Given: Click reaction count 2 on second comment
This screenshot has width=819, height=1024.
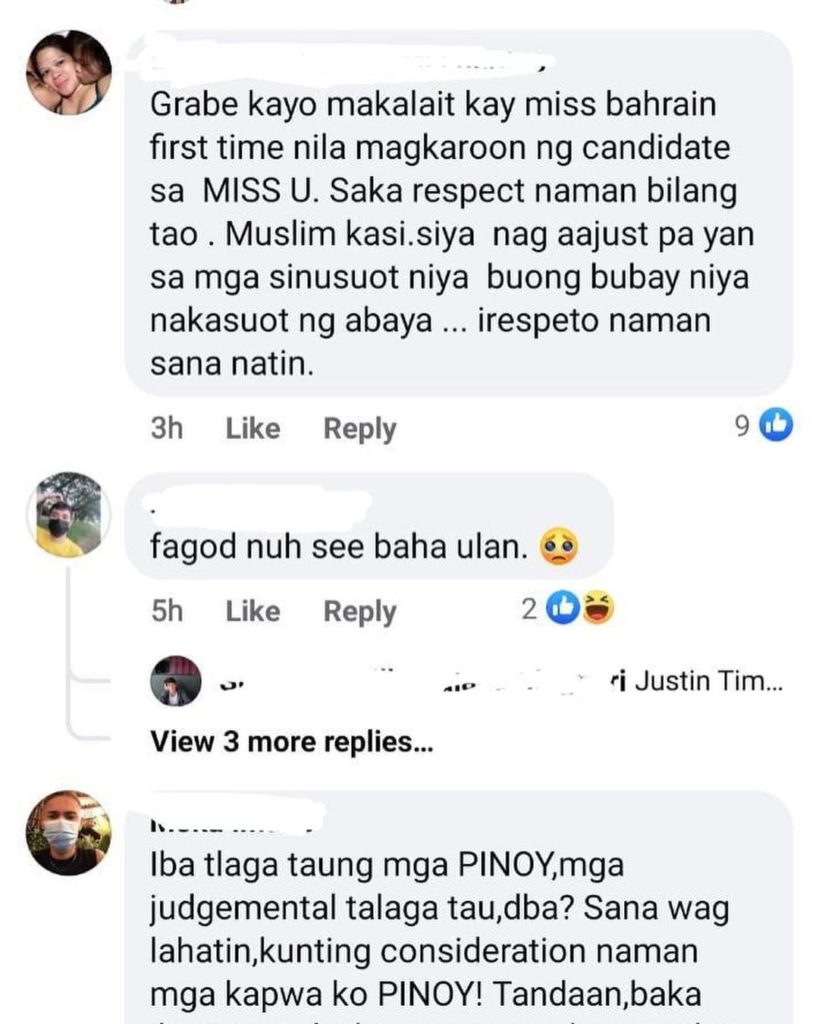Looking at the screenshot, I should 529,609.
